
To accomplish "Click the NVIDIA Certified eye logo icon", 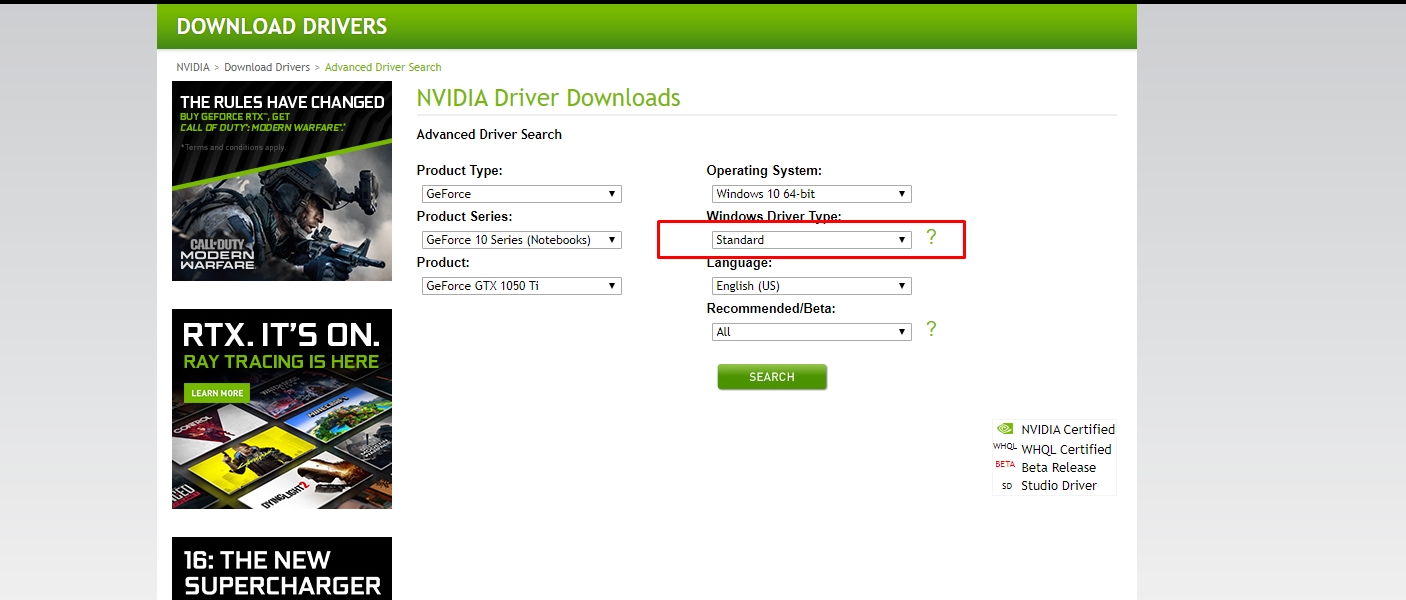I will coord(1005,429).
